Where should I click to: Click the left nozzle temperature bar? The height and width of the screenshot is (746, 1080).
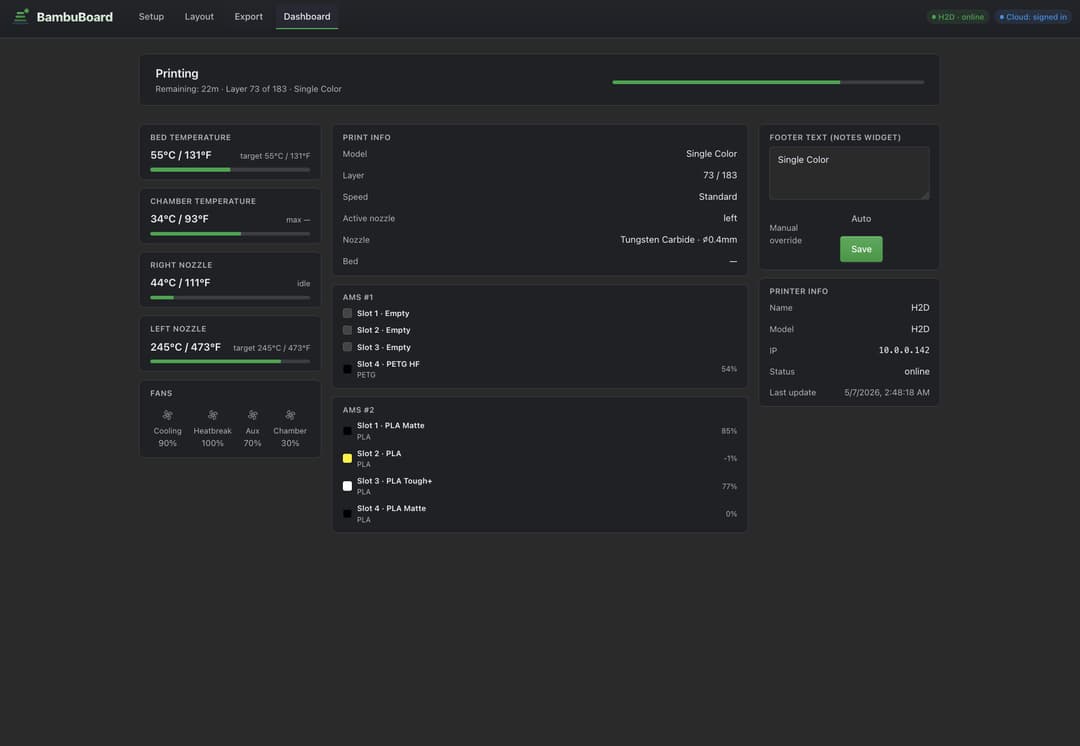[230, 361]
